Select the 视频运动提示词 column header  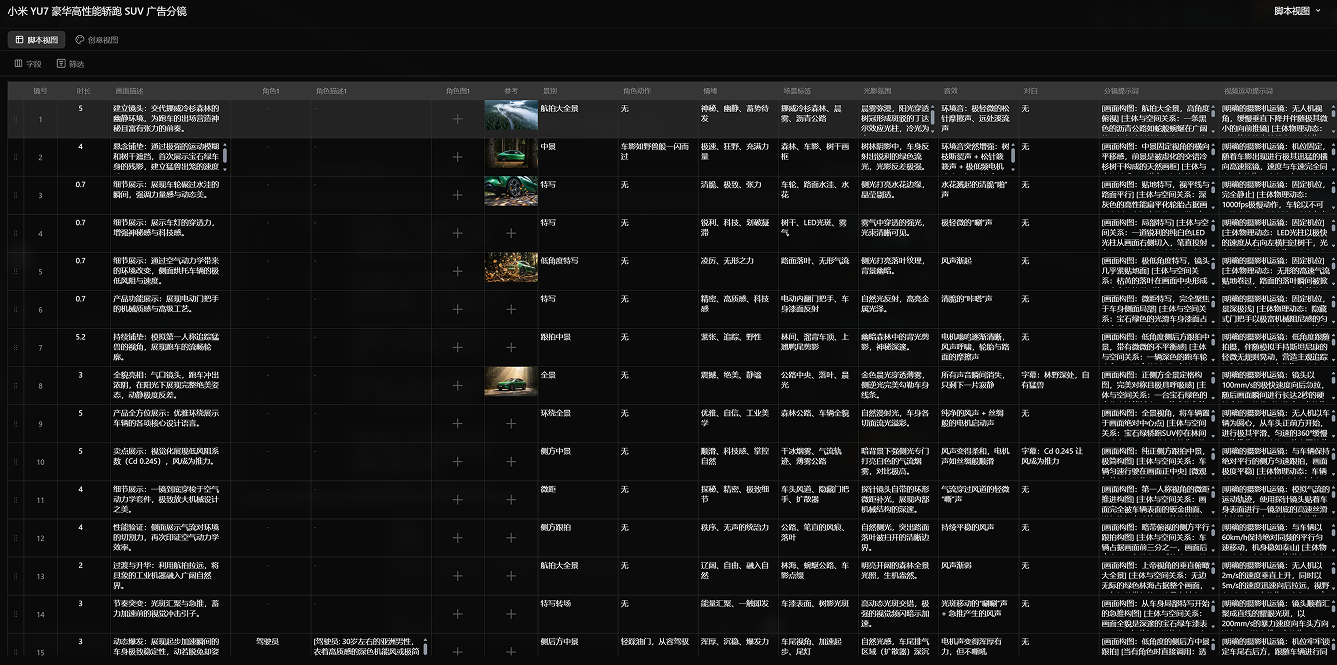(1277, 91)
